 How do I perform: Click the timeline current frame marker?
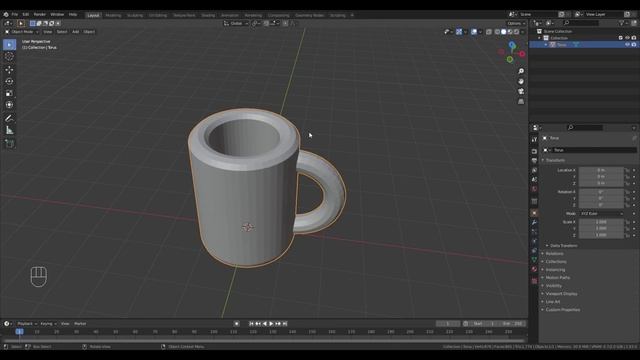[x=19, y=331]
